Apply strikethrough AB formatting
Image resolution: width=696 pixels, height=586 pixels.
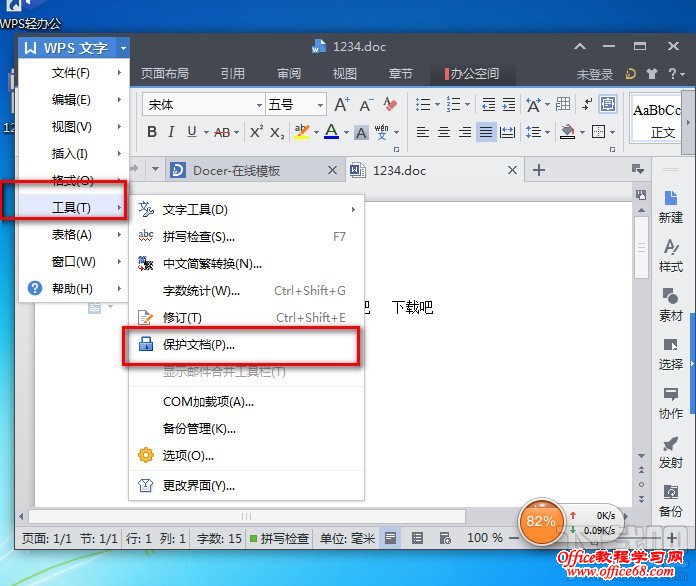pos(222,132)
